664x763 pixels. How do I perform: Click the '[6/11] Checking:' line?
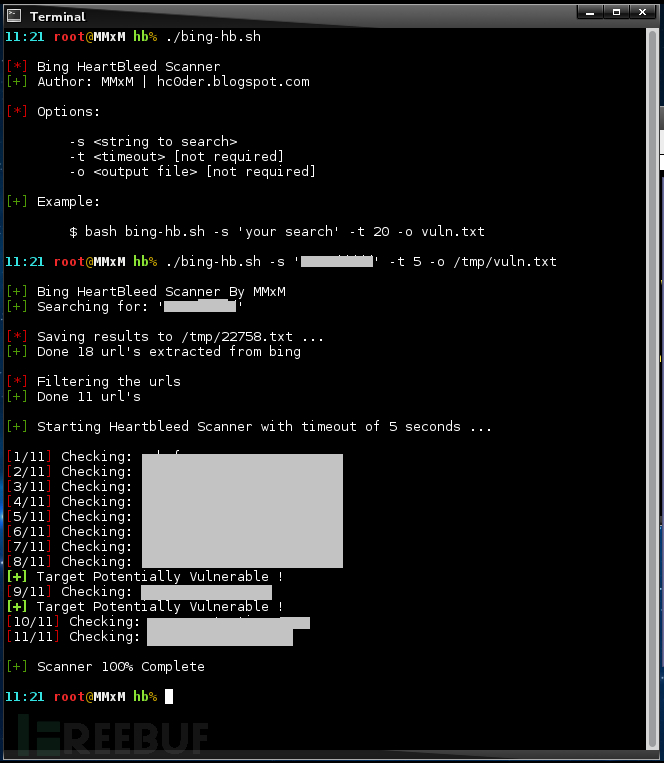point(69,532)
